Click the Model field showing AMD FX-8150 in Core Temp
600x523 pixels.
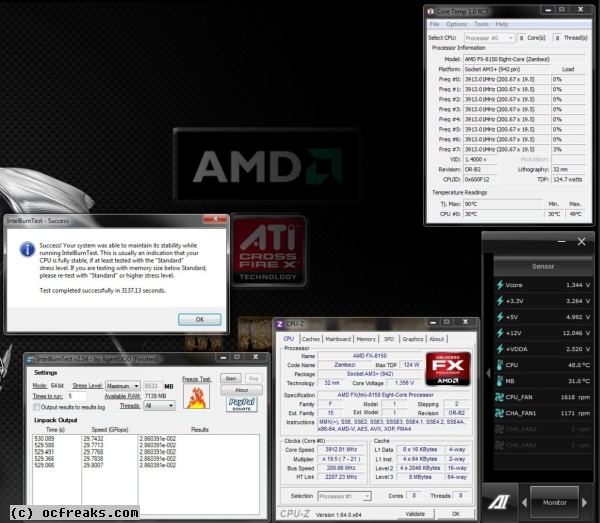pos(525,59)
